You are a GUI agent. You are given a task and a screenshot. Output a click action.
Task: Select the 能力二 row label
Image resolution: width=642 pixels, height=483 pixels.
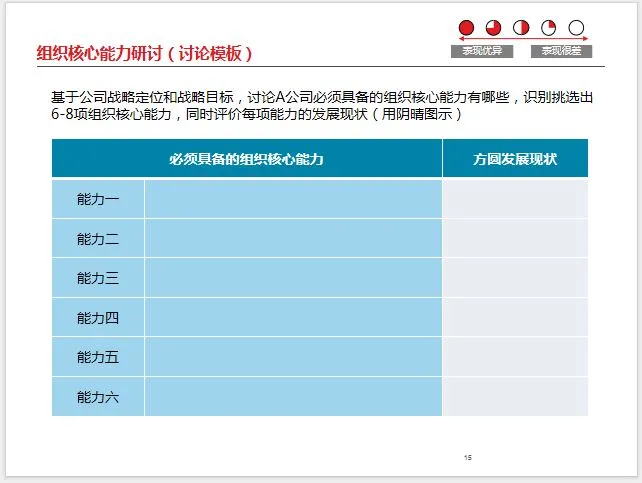(x=98, y=239)
